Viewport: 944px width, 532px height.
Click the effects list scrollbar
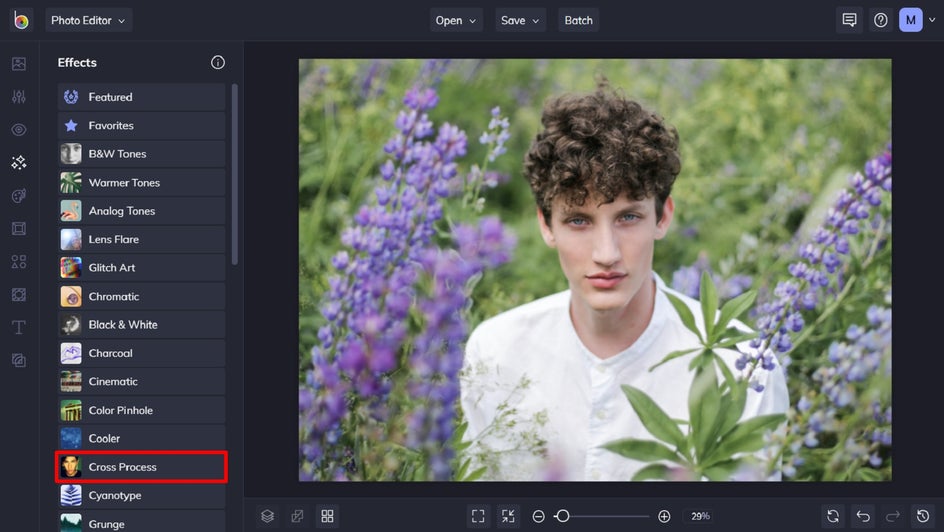[234, 174]
